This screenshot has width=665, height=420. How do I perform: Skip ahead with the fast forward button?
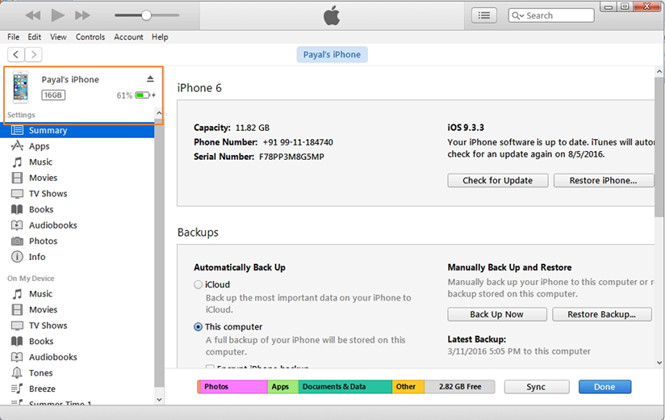82,16
